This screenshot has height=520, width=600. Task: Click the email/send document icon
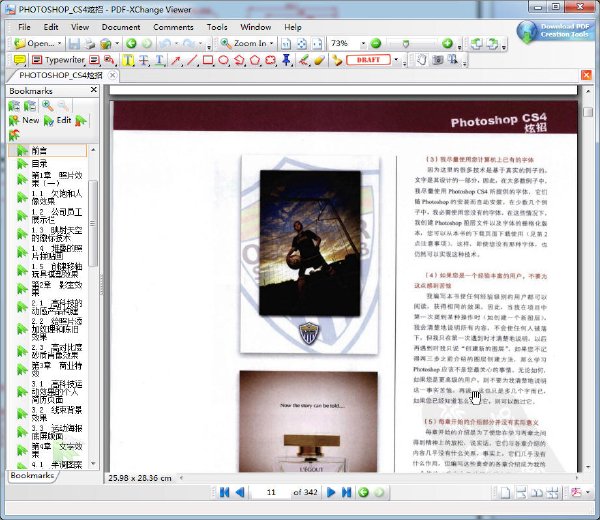click(106, 44)
